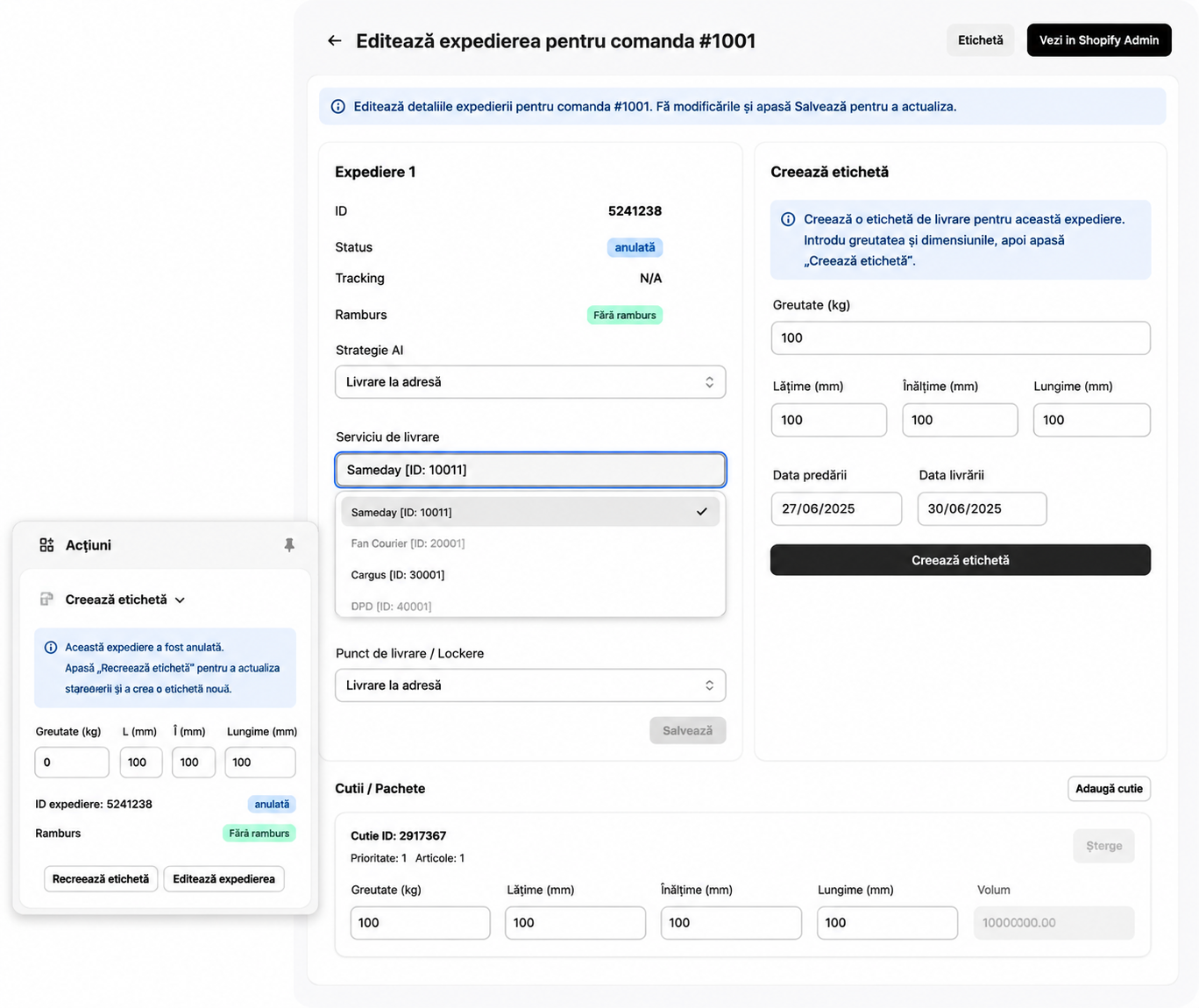Click the anulată status badge in Expediere 1
Viewport: 1199px width, 1008px height.
point(635,247)
